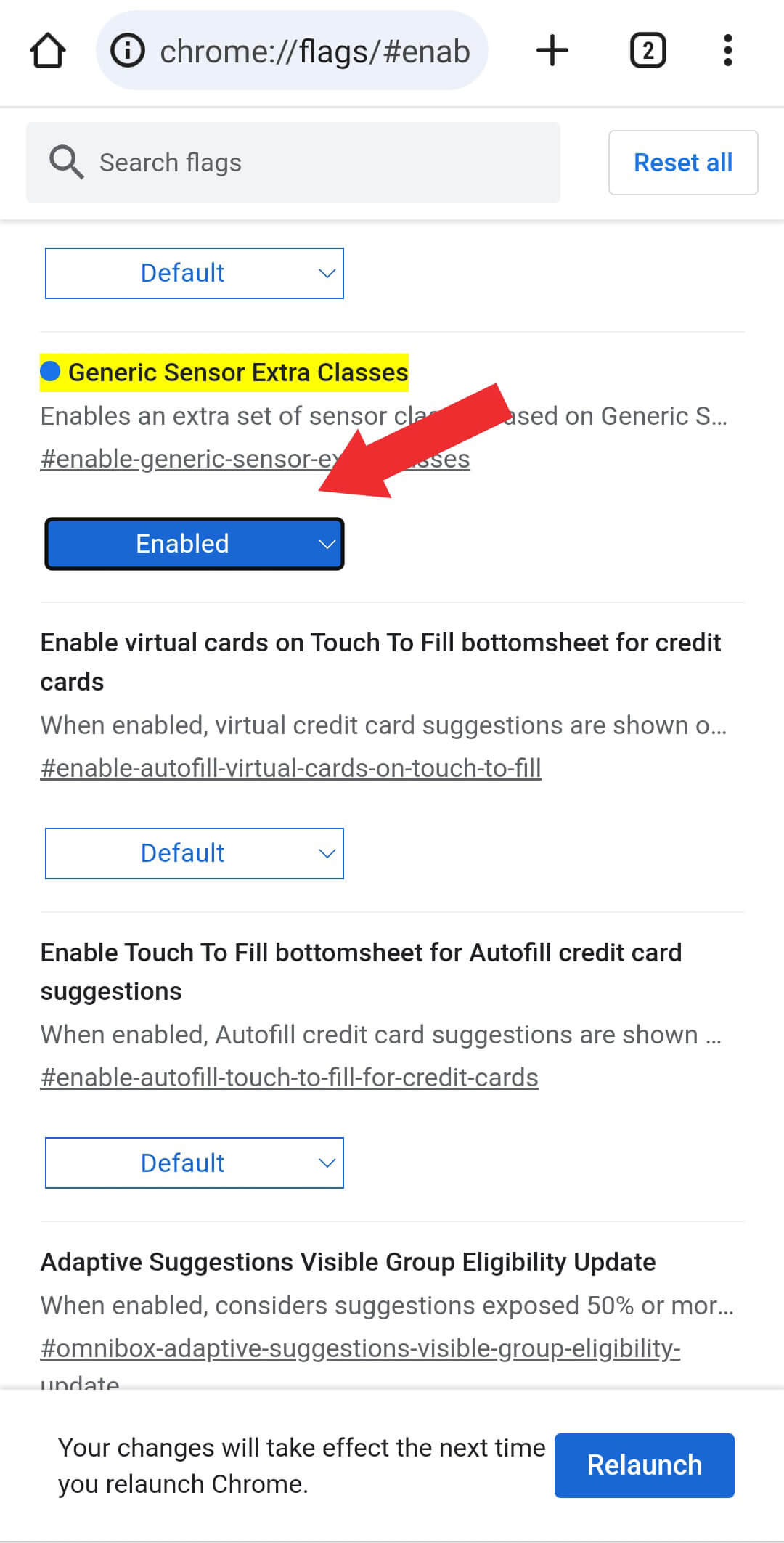Open the site information icon in address bar
This screenshot has width=784, height=1543.
tap(127, 51)
